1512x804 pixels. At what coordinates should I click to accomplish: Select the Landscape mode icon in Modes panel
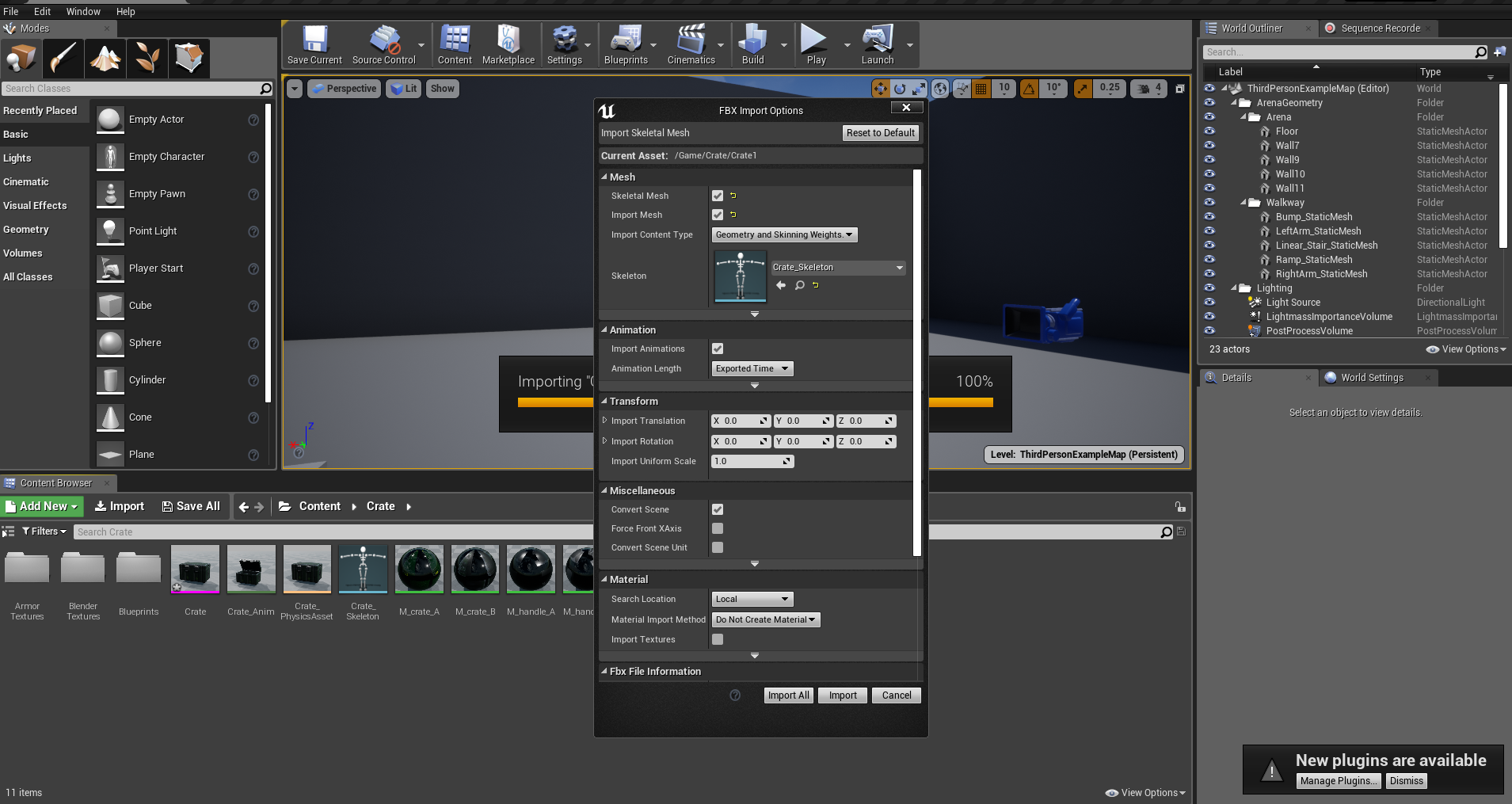105,58
